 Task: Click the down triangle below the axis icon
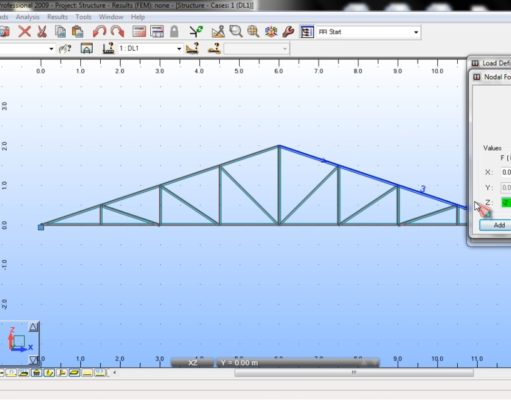click(x=34, y=360)
